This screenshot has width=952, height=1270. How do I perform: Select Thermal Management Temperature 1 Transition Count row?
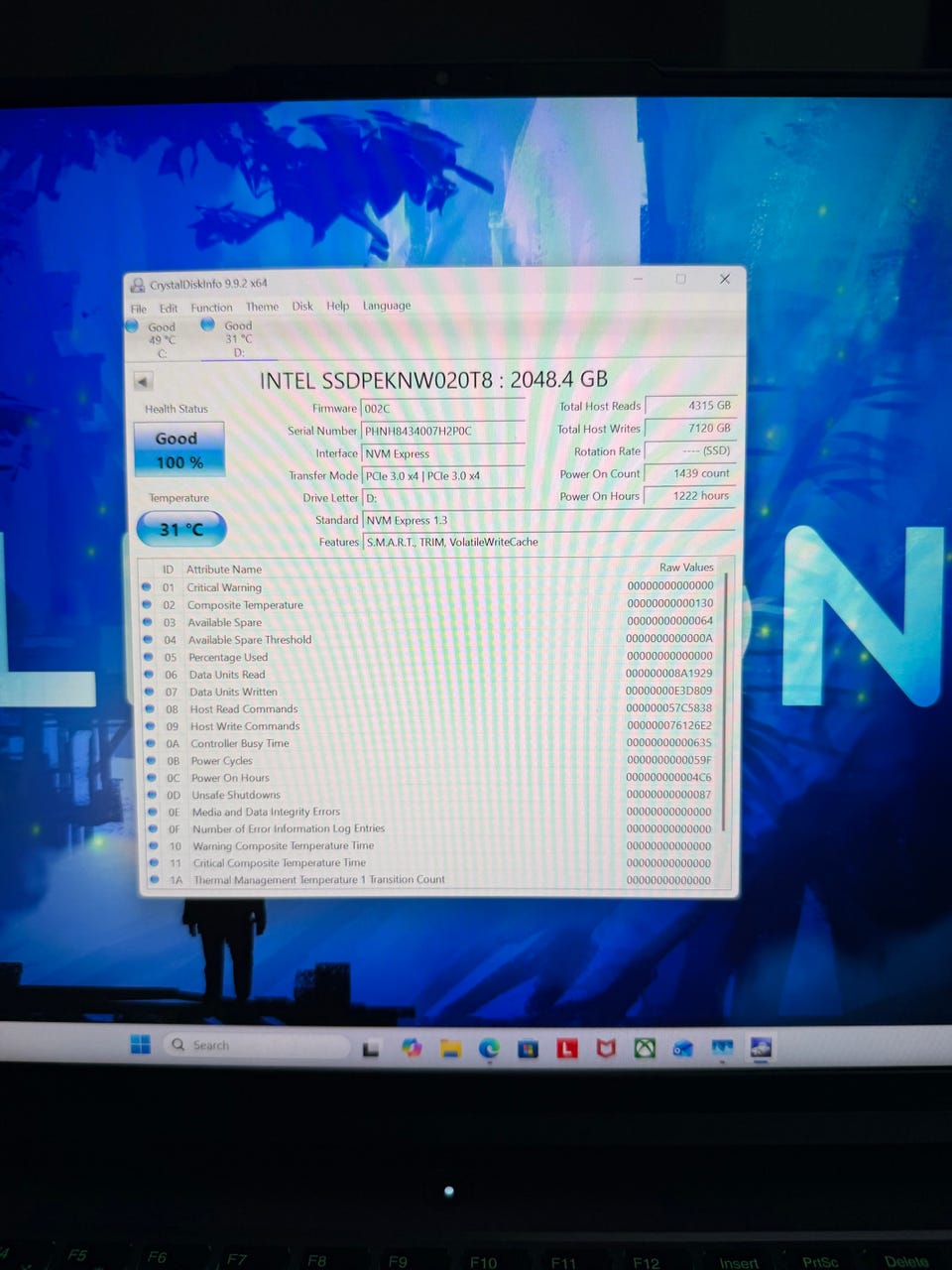434,879
